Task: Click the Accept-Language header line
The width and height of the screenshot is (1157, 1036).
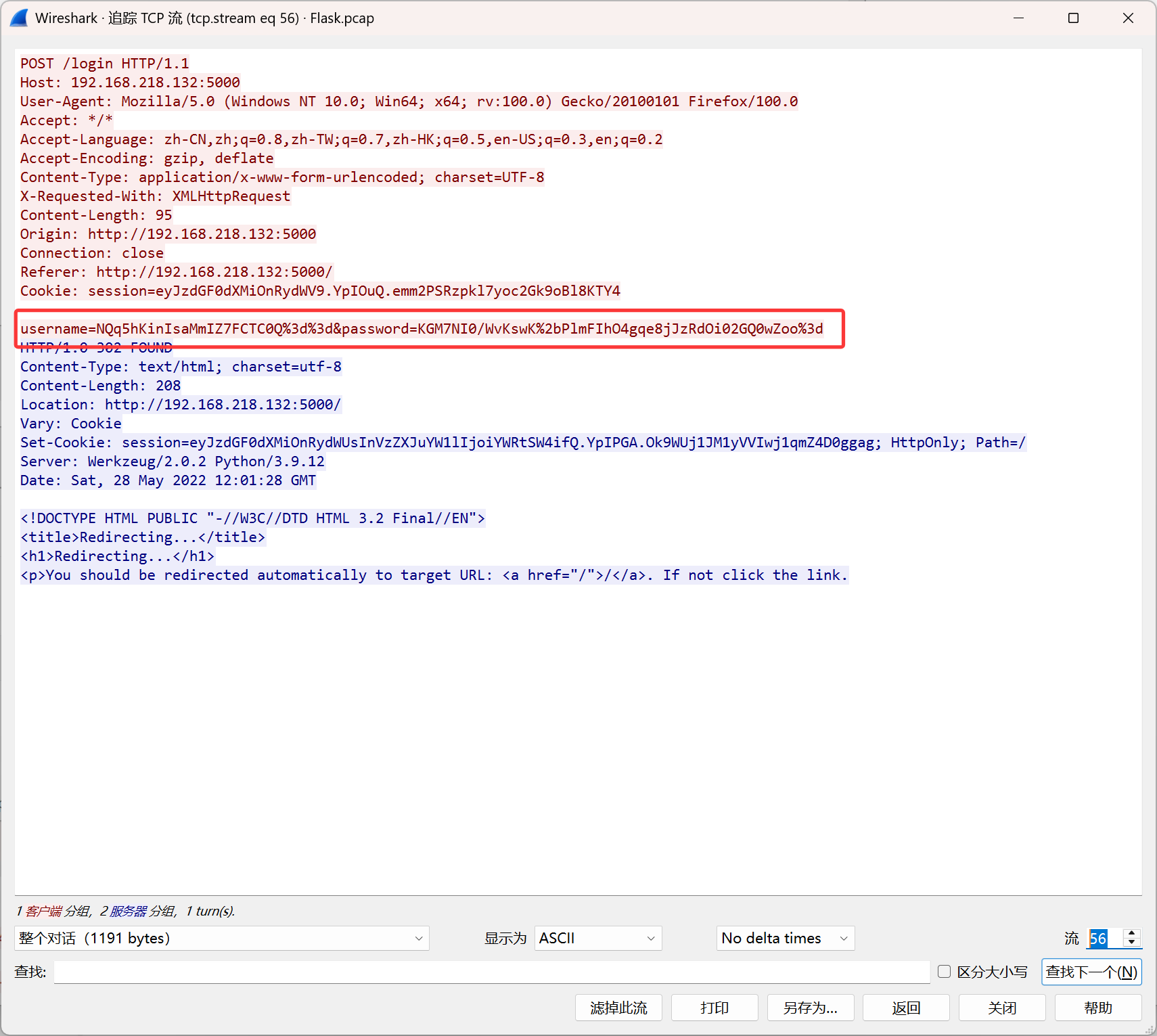Action: 342,139
